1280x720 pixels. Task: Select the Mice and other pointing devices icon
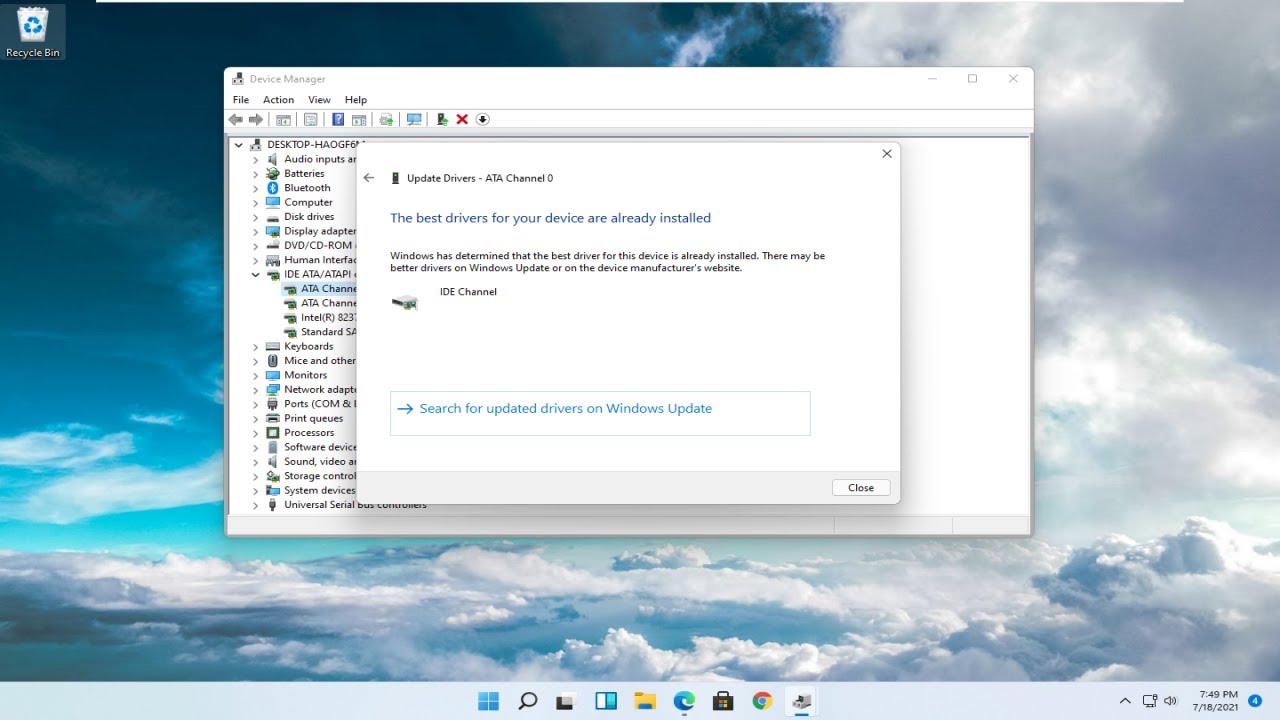[272, 361]
